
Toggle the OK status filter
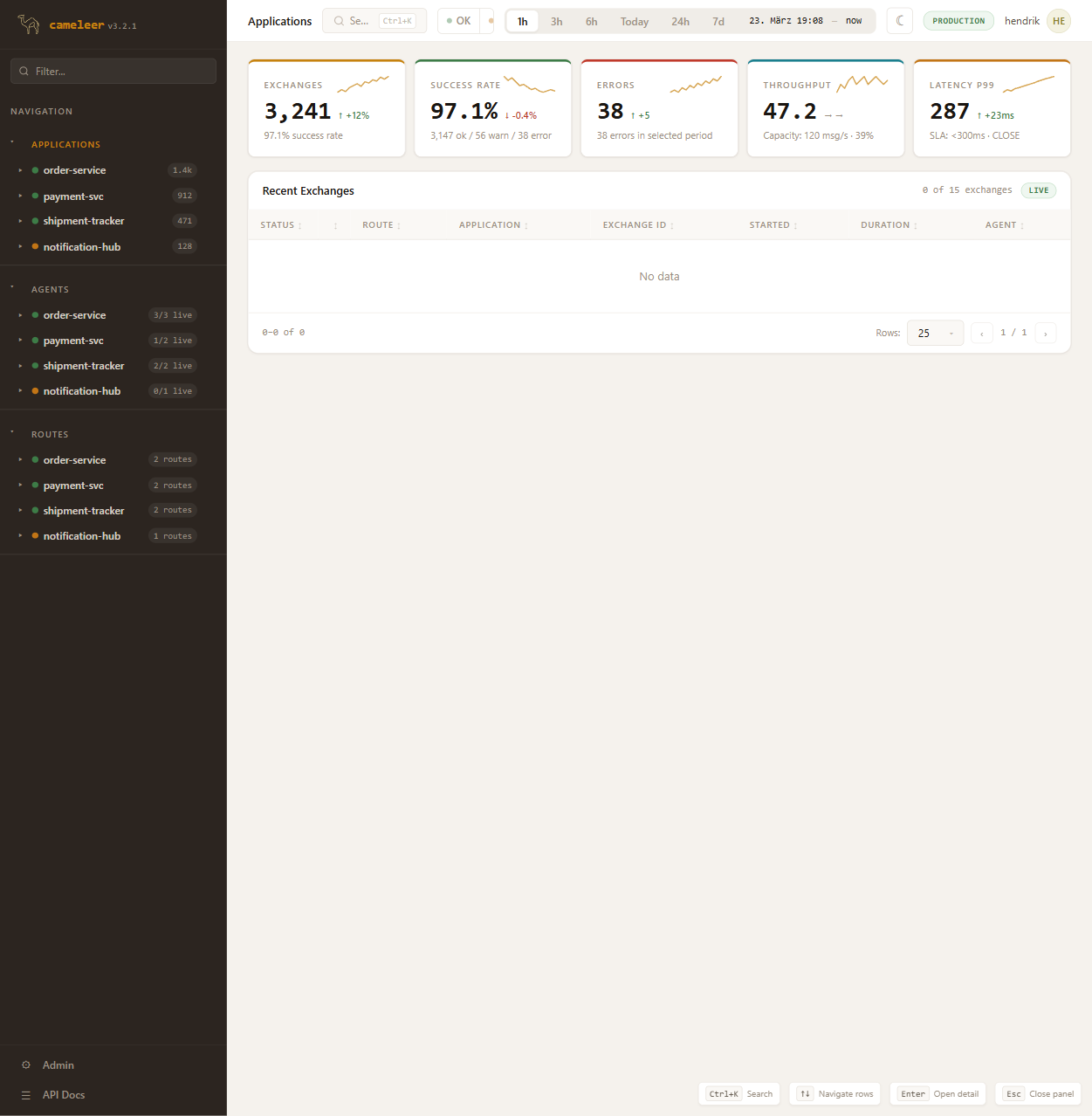click(x=459, y=21)
